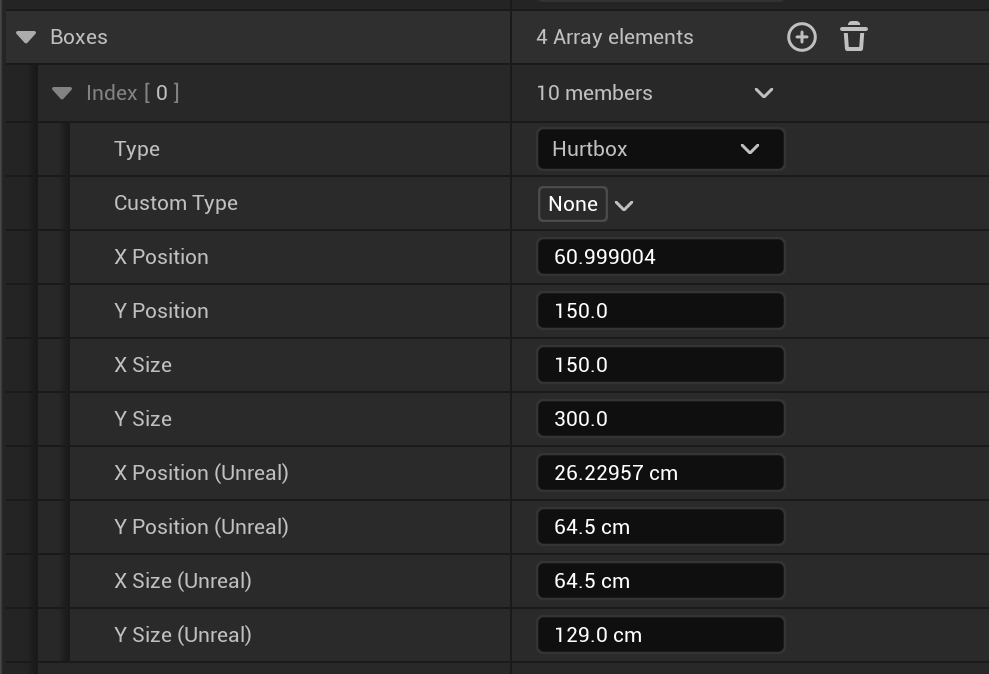The width and height of the screenshot is (989, 674).
Task: Select the X Position (Unreal) cm value
Action: coord(660,472)
